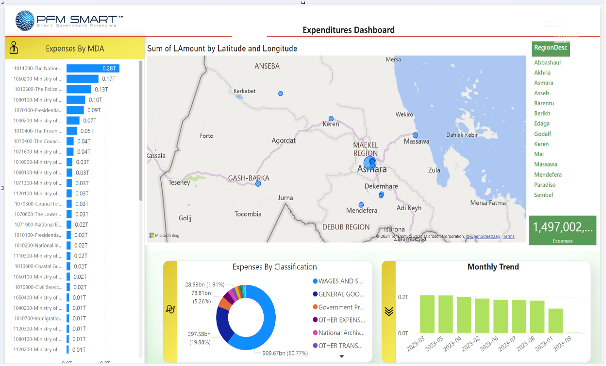
Task: Click the top 0.28T MDA bar
Action: click(93, 68)
